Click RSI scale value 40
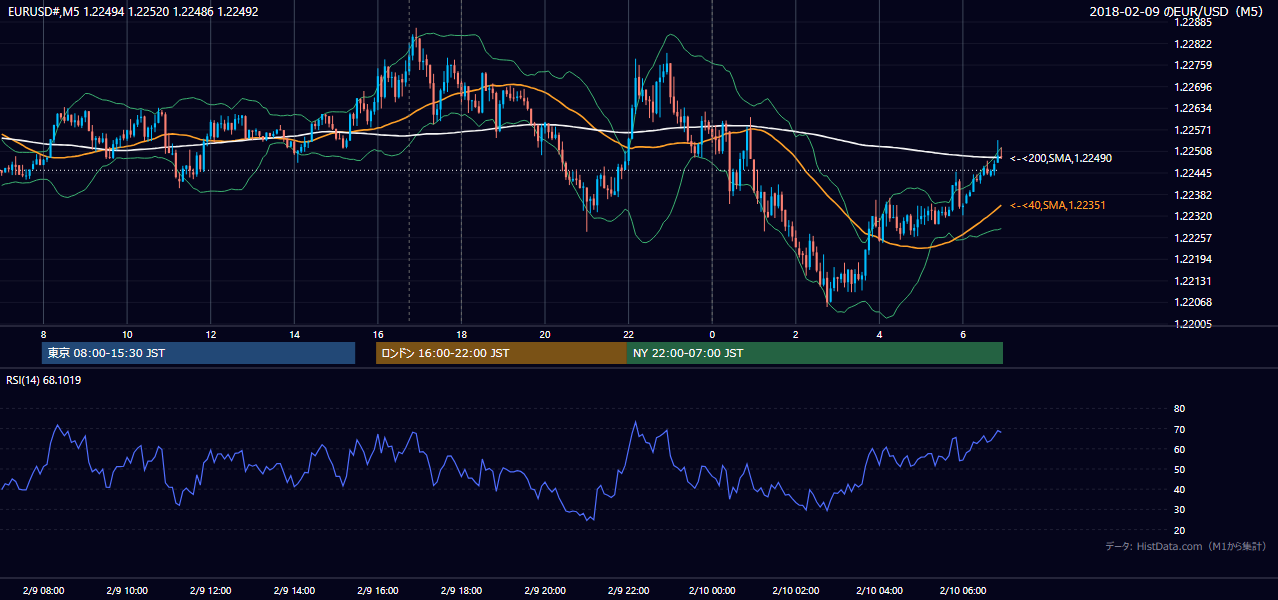Image resolution: width=1278 pixels, height=600 pixels. pyautogui.click(x=1179, y=489)
